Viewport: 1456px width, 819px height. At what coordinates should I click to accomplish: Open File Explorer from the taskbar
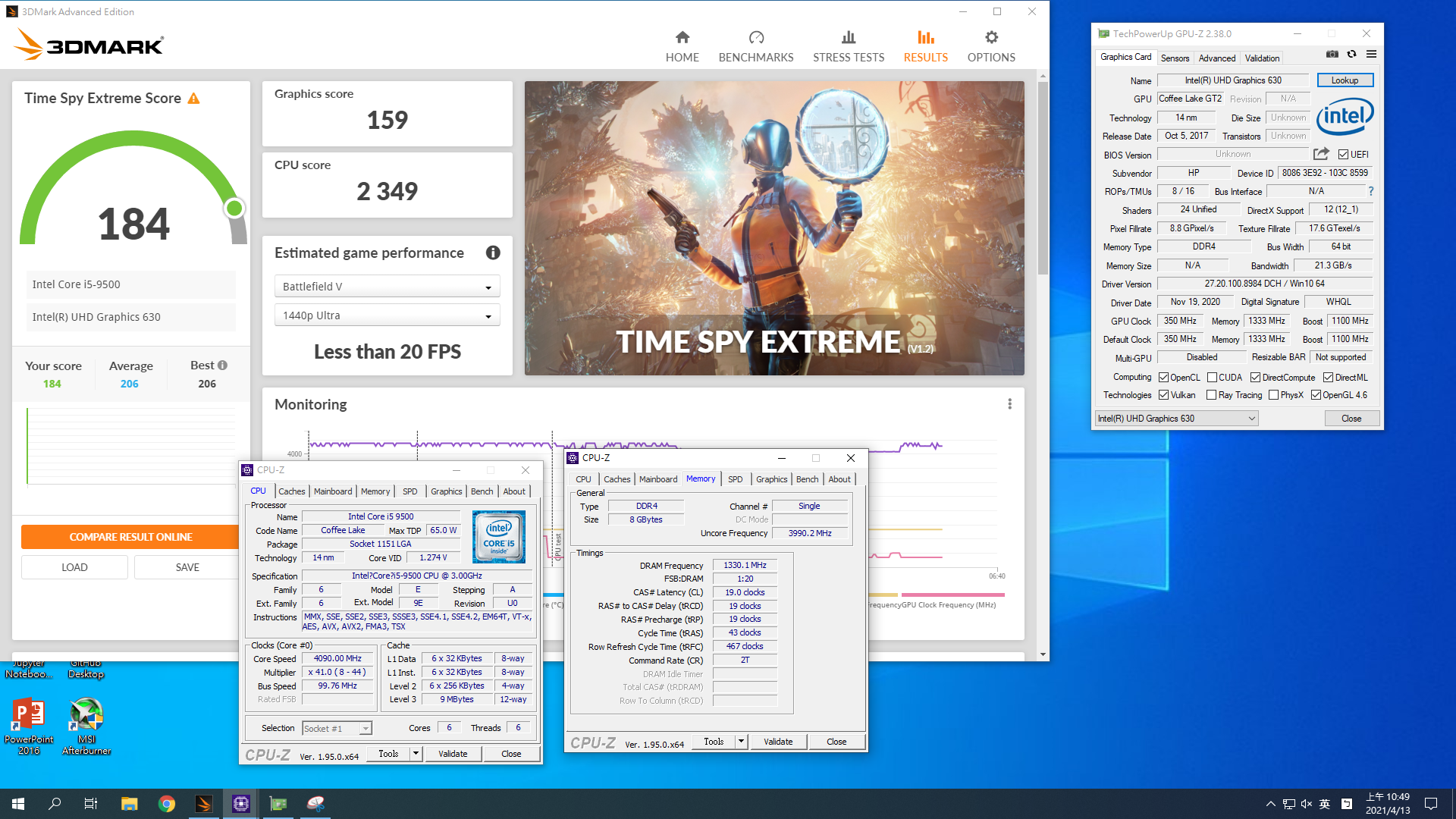tap(129, 804)
